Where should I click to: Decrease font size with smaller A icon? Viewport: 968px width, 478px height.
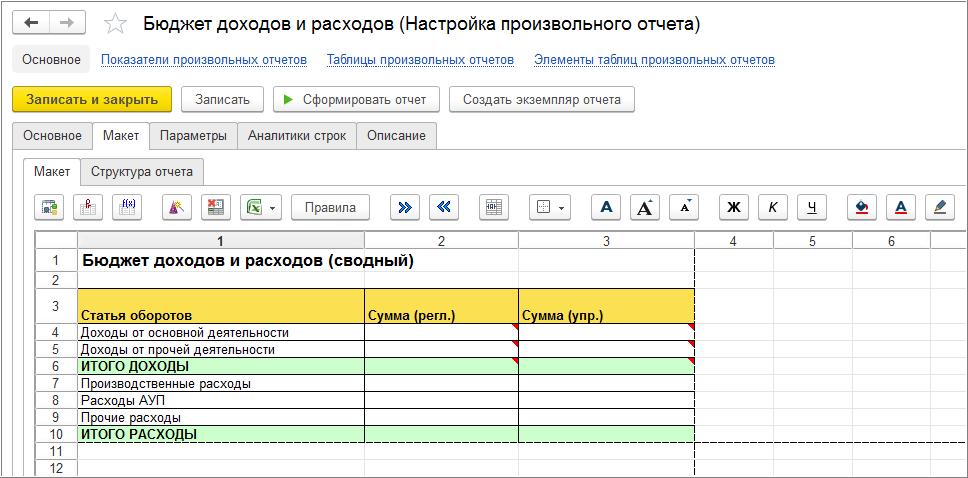tap(684, 208)
